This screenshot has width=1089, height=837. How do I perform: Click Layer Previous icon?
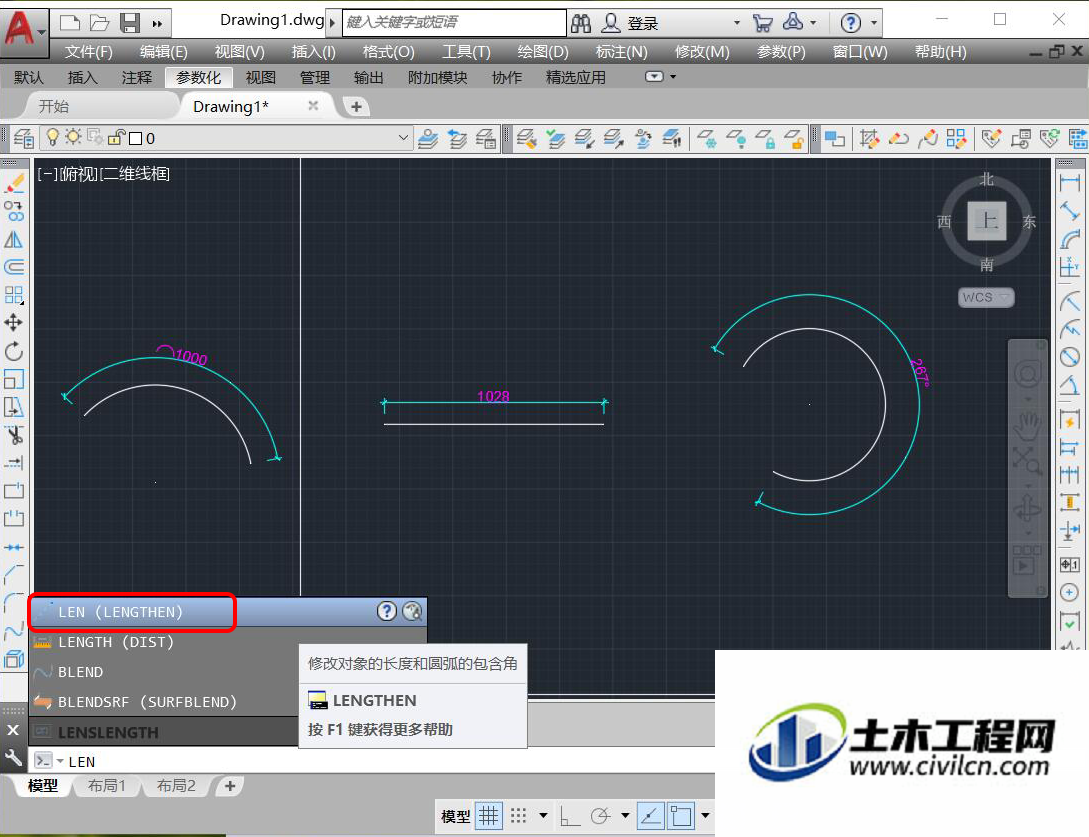coord(457,138)
